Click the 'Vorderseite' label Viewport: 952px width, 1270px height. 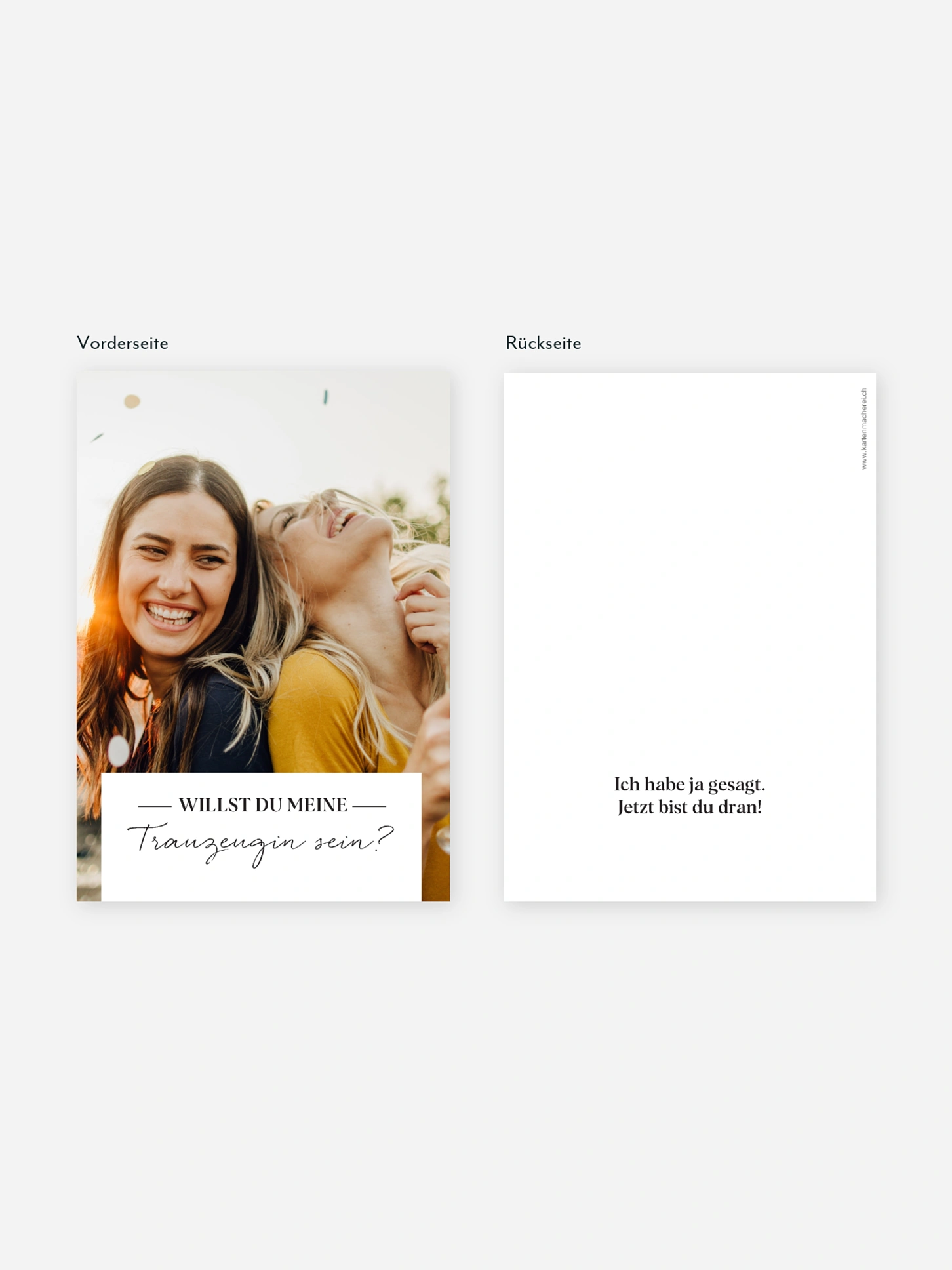(x=123, y=343)
